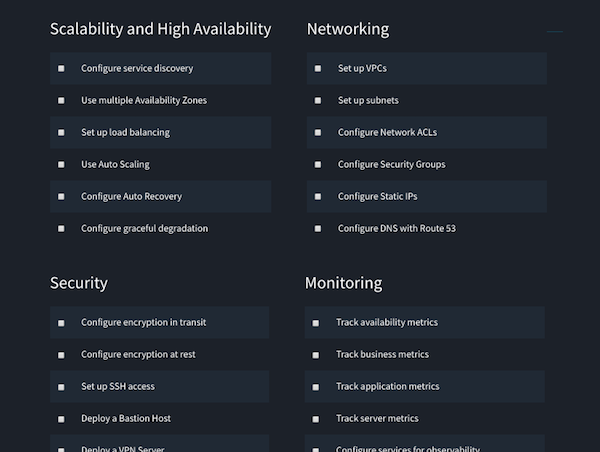Mark Configure Security Groups complete
The width and height of the screenshot is (600, 452).
[x=318, y=165]
